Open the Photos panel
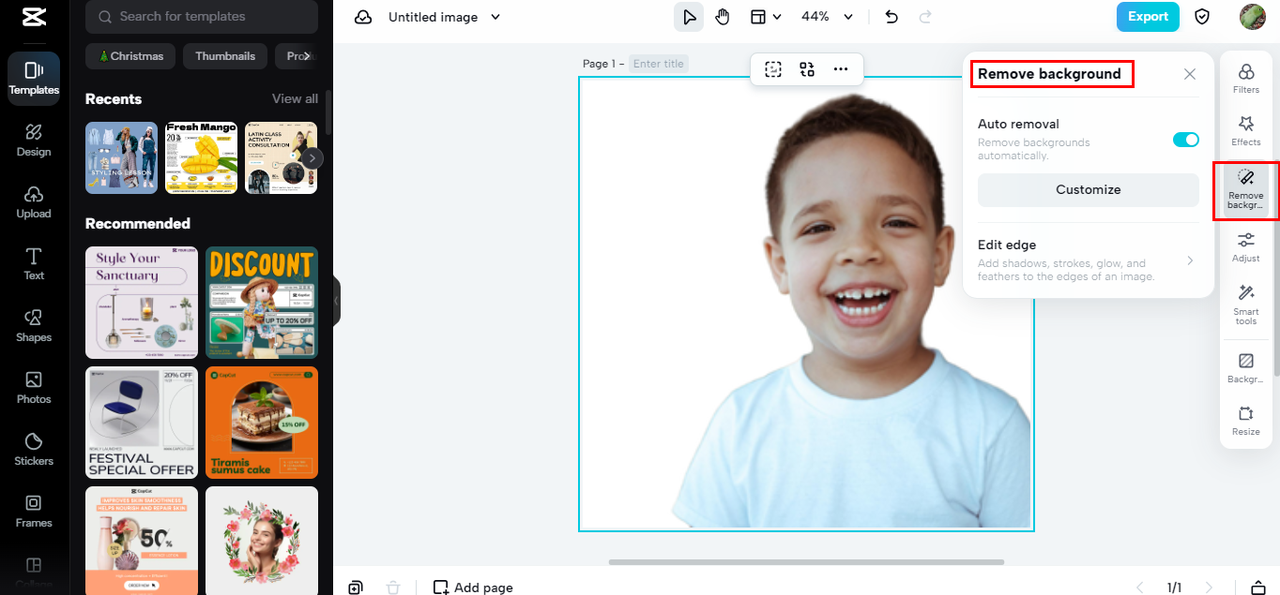Viewport: 1280px width, 595px height. [34, 388]
